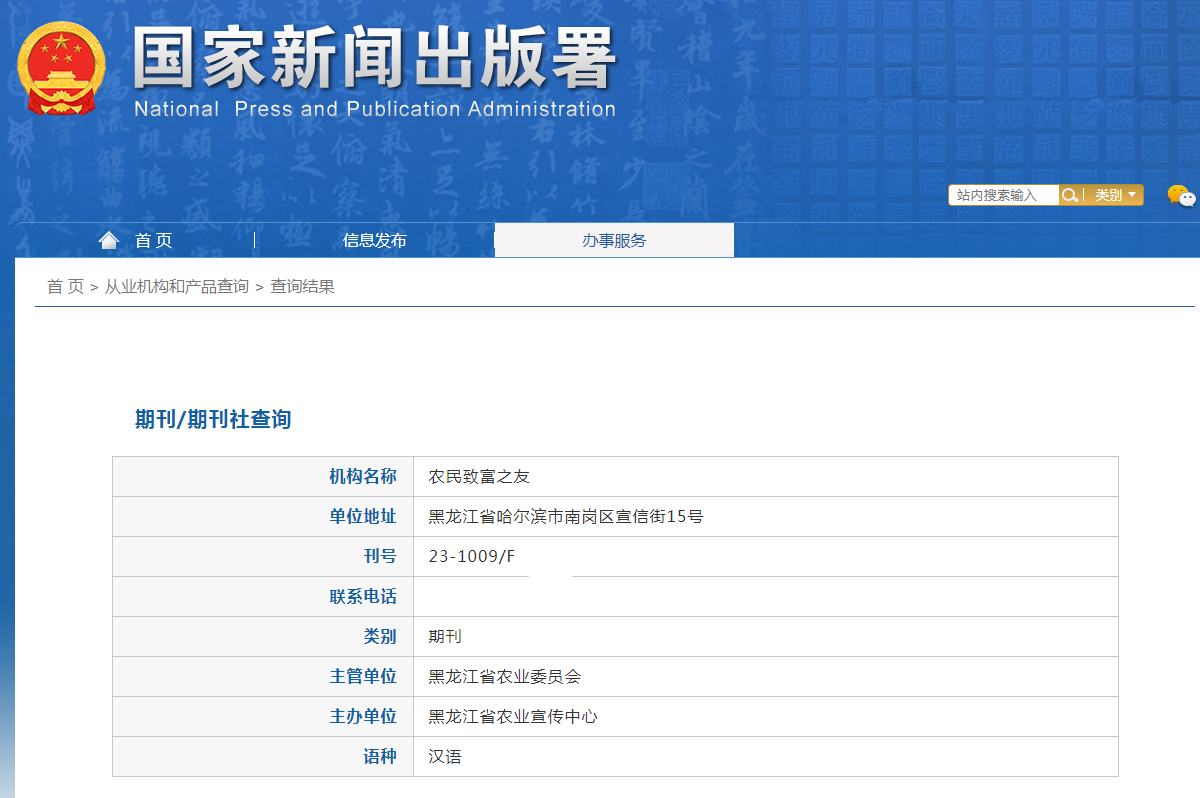1200x798 pixels.
Task: Click the 期刊/期刊社查询 heading
Action: pos(213,419)
